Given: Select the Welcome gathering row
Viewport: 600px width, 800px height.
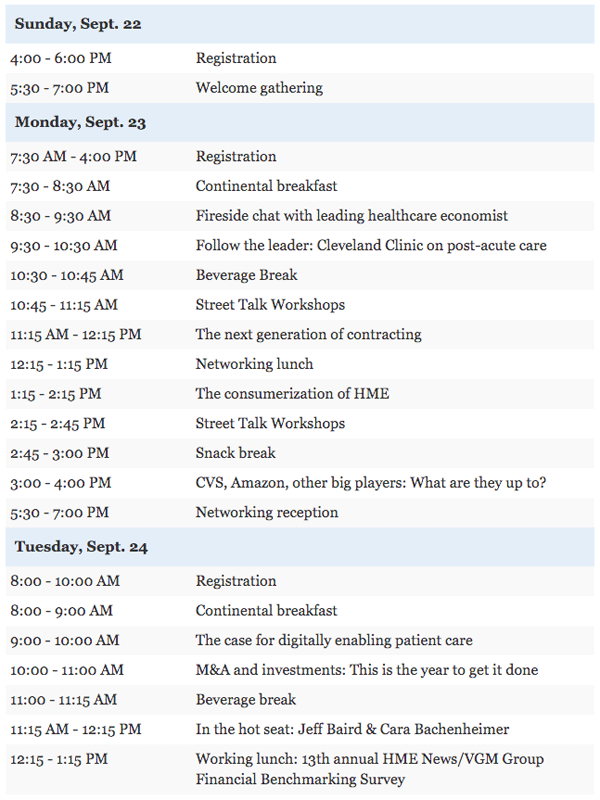Looking at the screenshot, I should pos(300,88).
